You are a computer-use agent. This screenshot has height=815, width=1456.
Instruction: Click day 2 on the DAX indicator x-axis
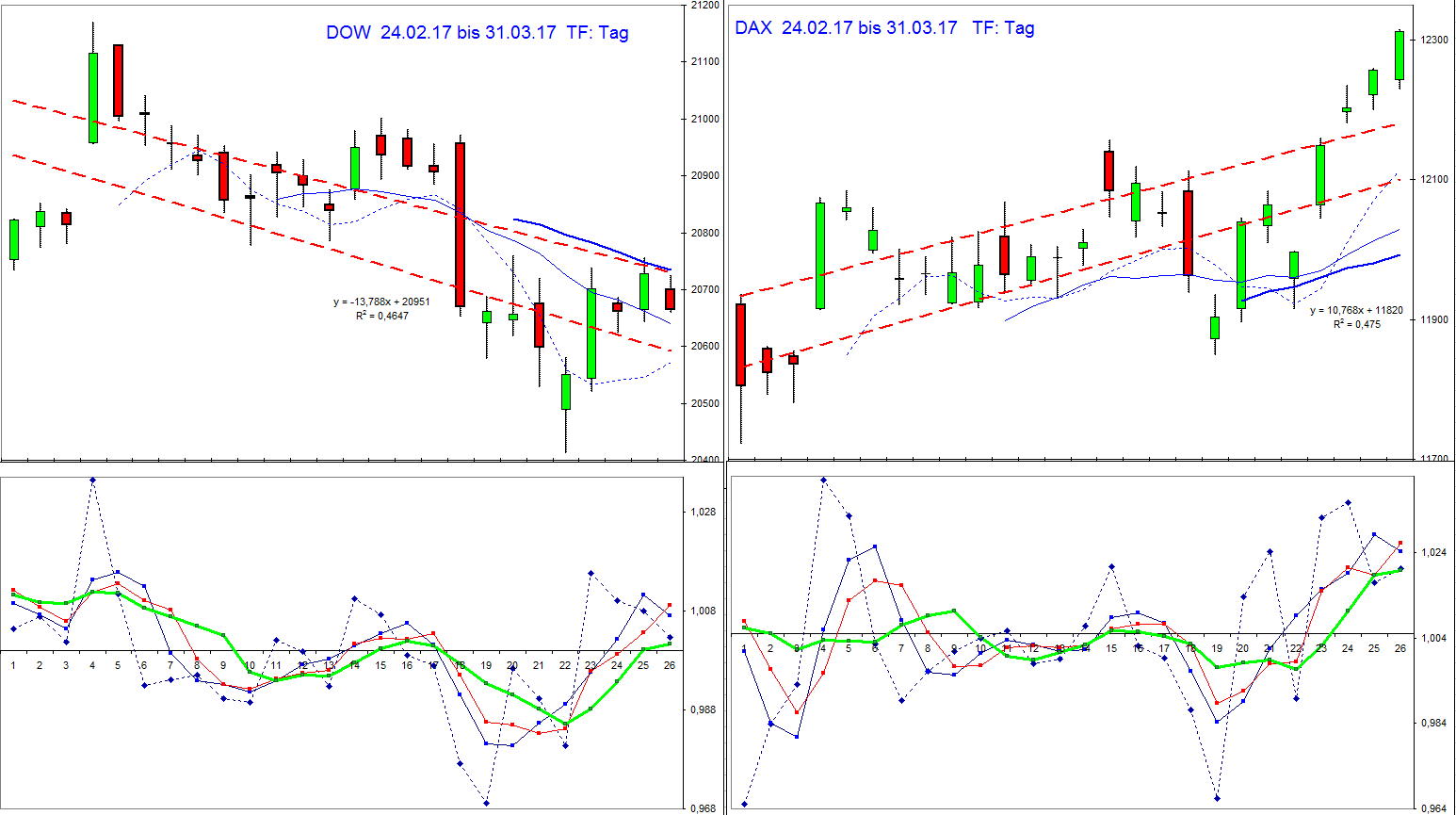point(770,648)
